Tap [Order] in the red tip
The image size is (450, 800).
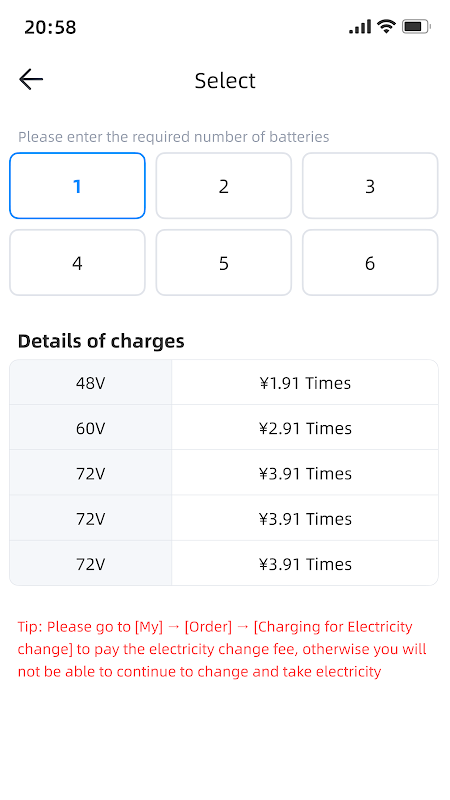(208, 627)
